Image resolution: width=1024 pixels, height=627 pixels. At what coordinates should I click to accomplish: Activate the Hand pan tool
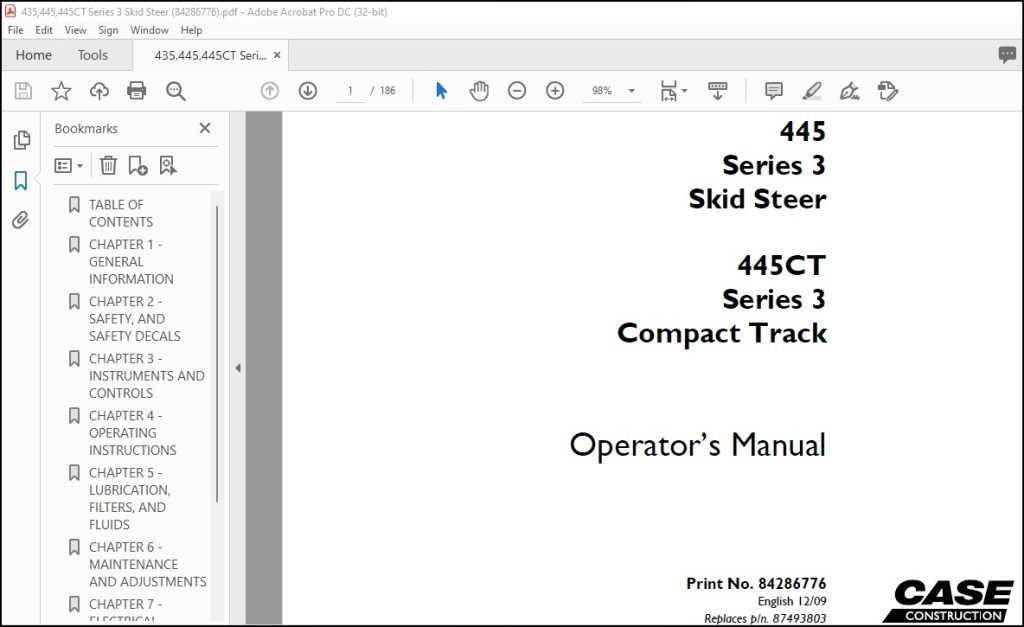(x=479, y=91)
